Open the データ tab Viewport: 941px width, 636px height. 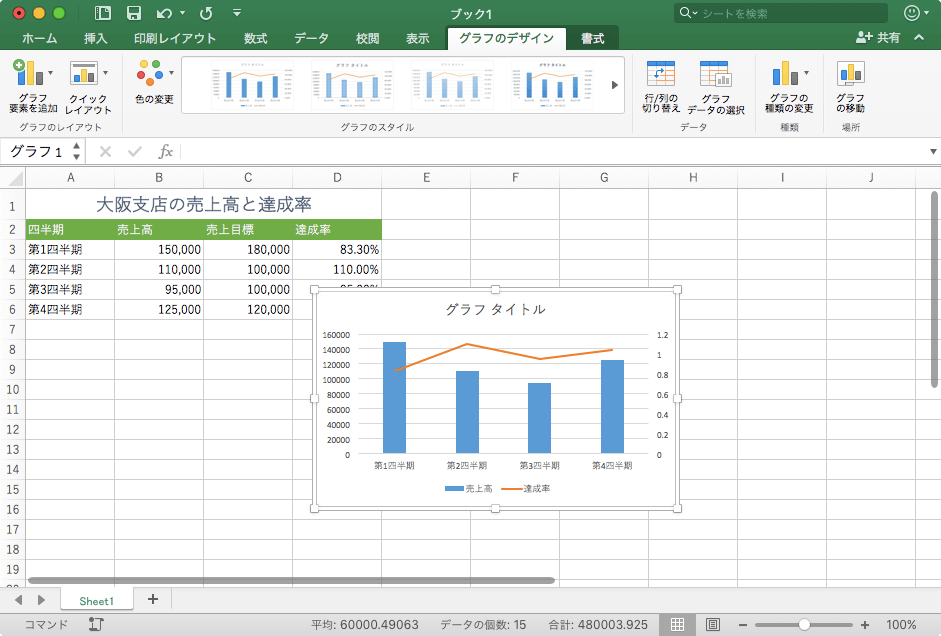[x=311, y=38]
